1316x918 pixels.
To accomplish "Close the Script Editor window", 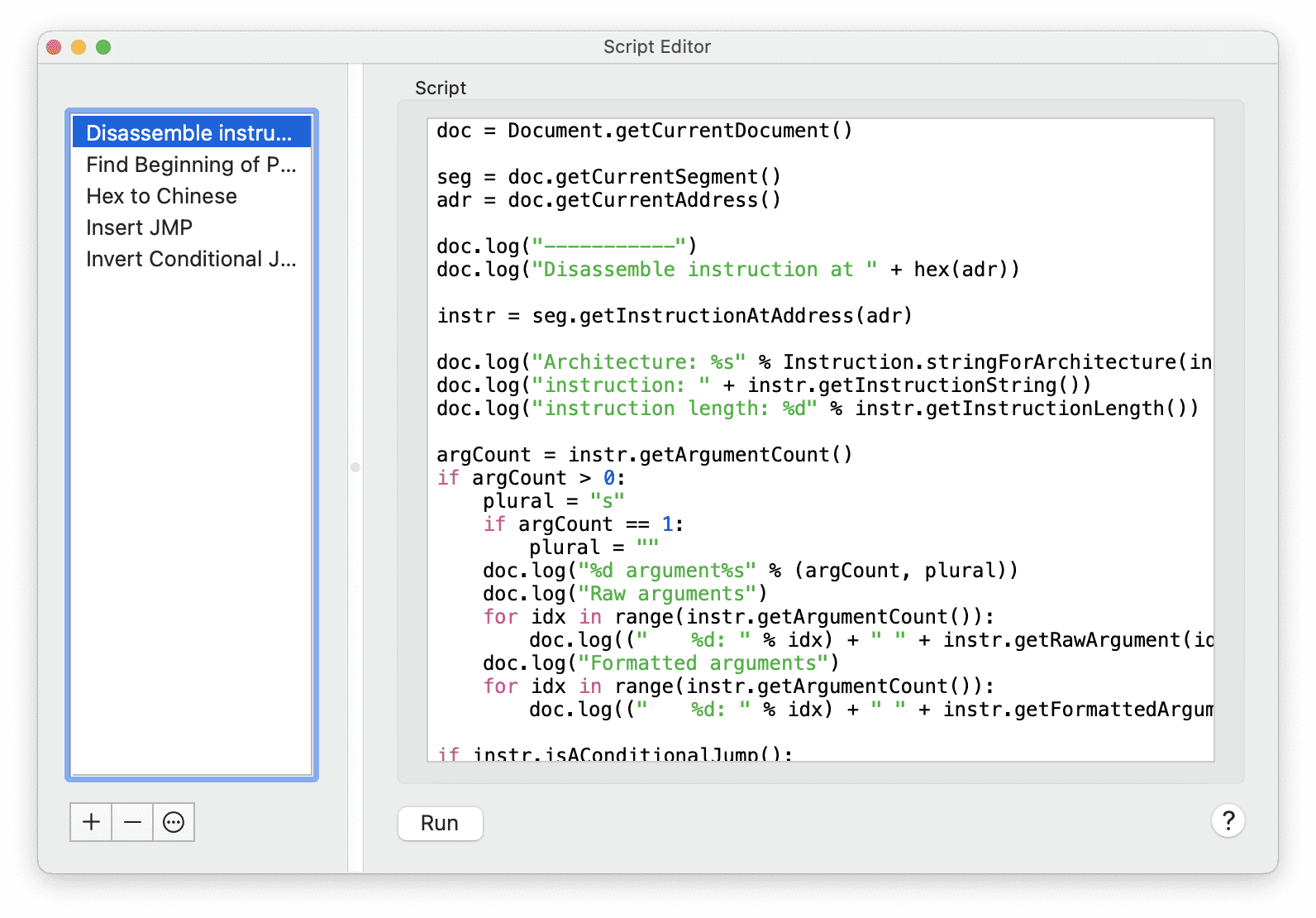I will pyautogui.click(x=54, y=47).
